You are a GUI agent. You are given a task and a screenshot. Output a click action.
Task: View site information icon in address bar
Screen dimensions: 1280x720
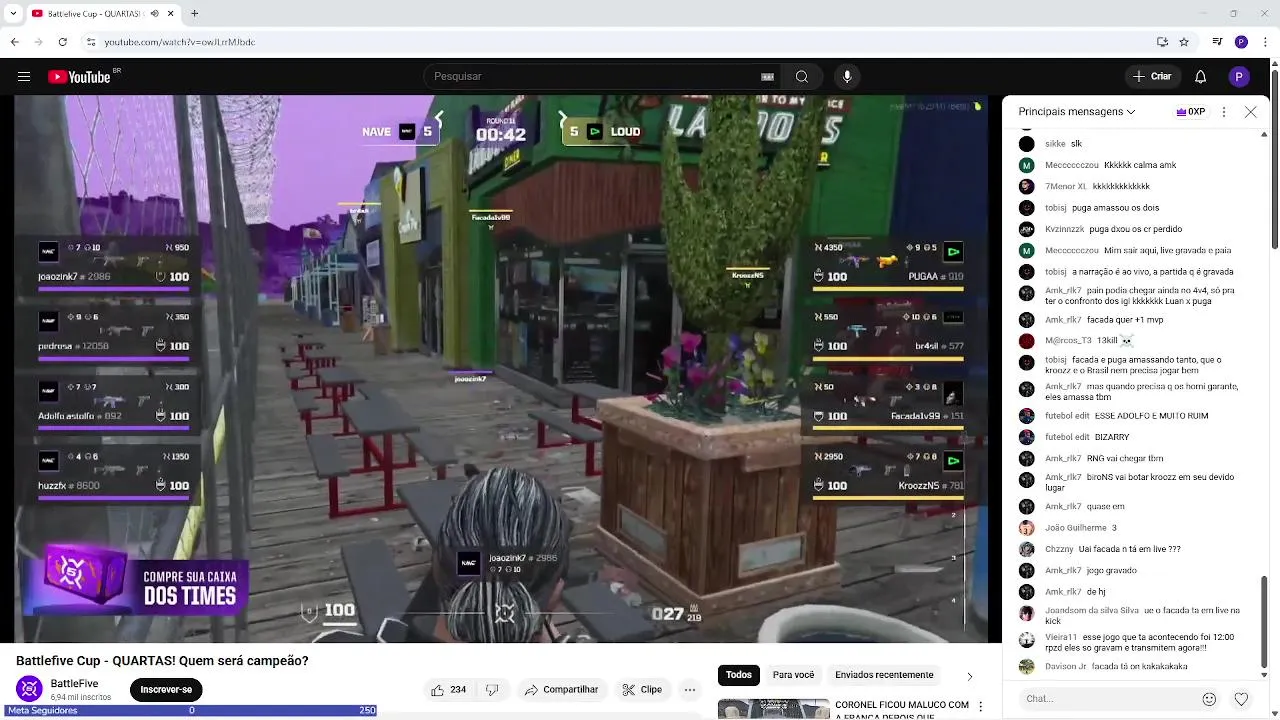pos(90,42)
